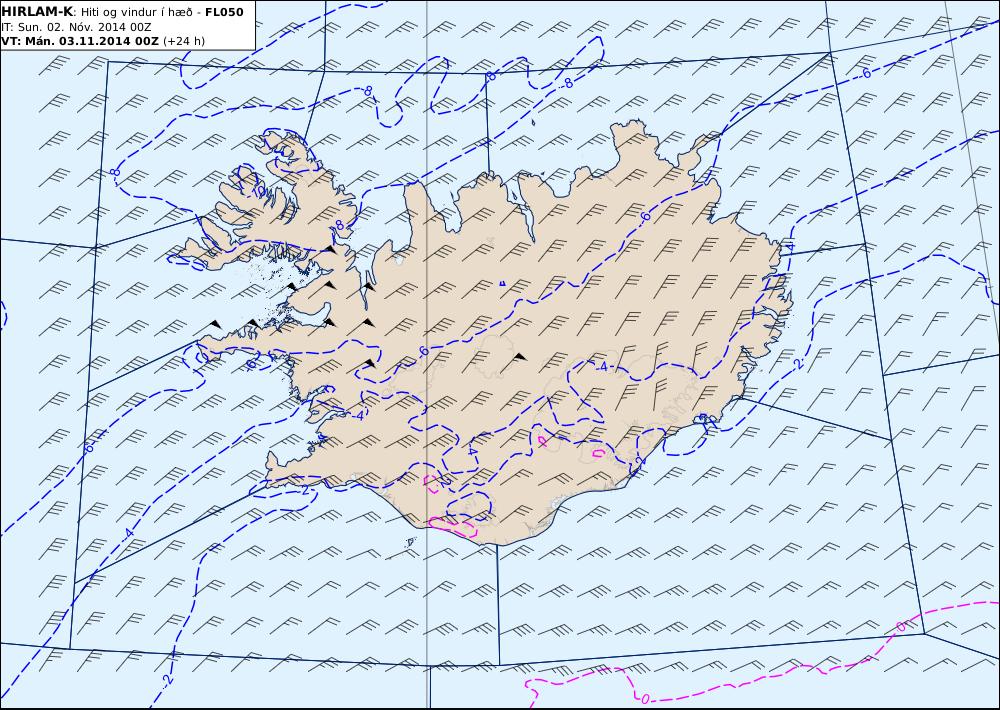The width and height of the screenshot is (1000, 710).
Task: Click the Vestmannaeyjar islands off the south coast
Action: (410, 542)
